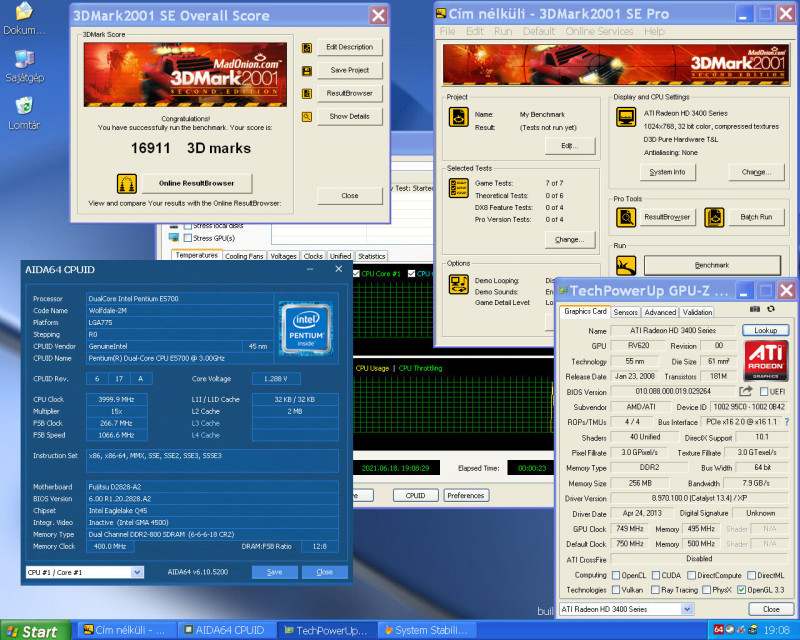Toggle the UEFI checkbox in GPU-Z
Viewport: 800px width, 640px height.
pyautogui.click(x=764, y=391)
